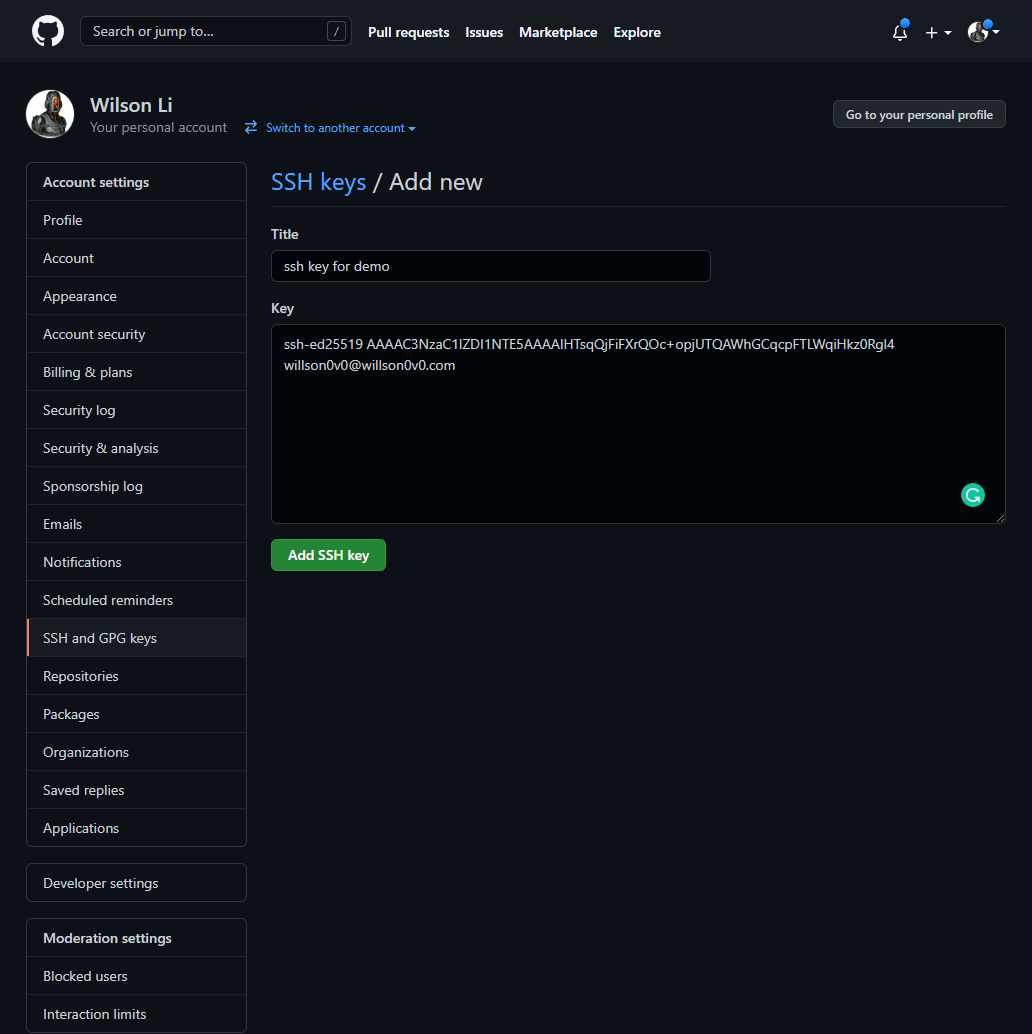Follow the SSH keys breadcrumb link
The width and height of the screenshot is (1032, 1034).
pos(318,182)
